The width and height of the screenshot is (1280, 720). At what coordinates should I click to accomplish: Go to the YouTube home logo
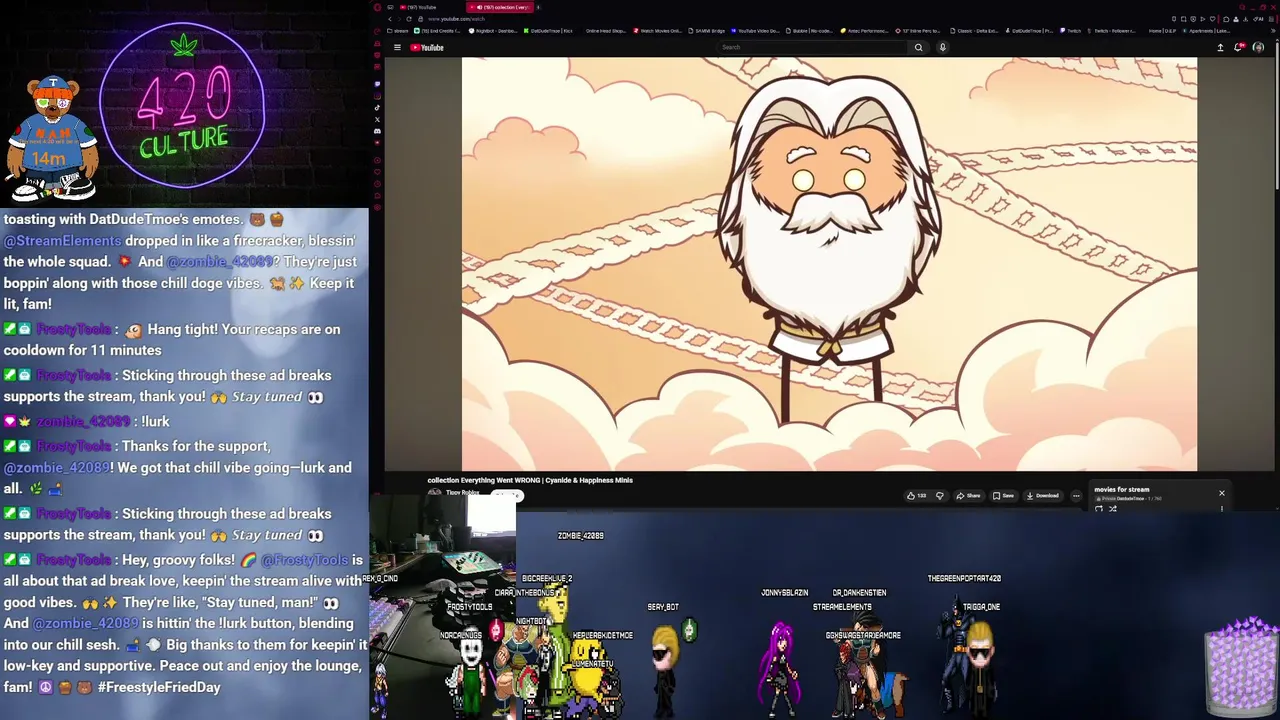[427, 47]
